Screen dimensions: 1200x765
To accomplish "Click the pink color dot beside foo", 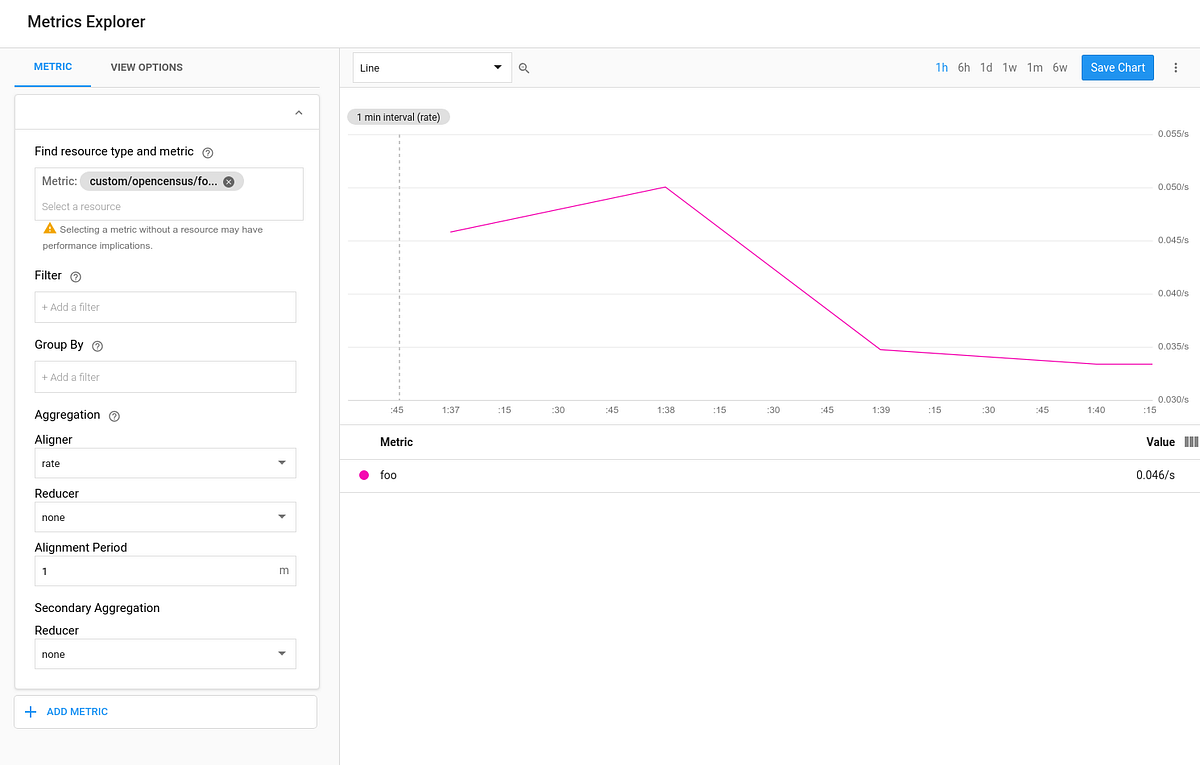I will [x=365, y=474].
